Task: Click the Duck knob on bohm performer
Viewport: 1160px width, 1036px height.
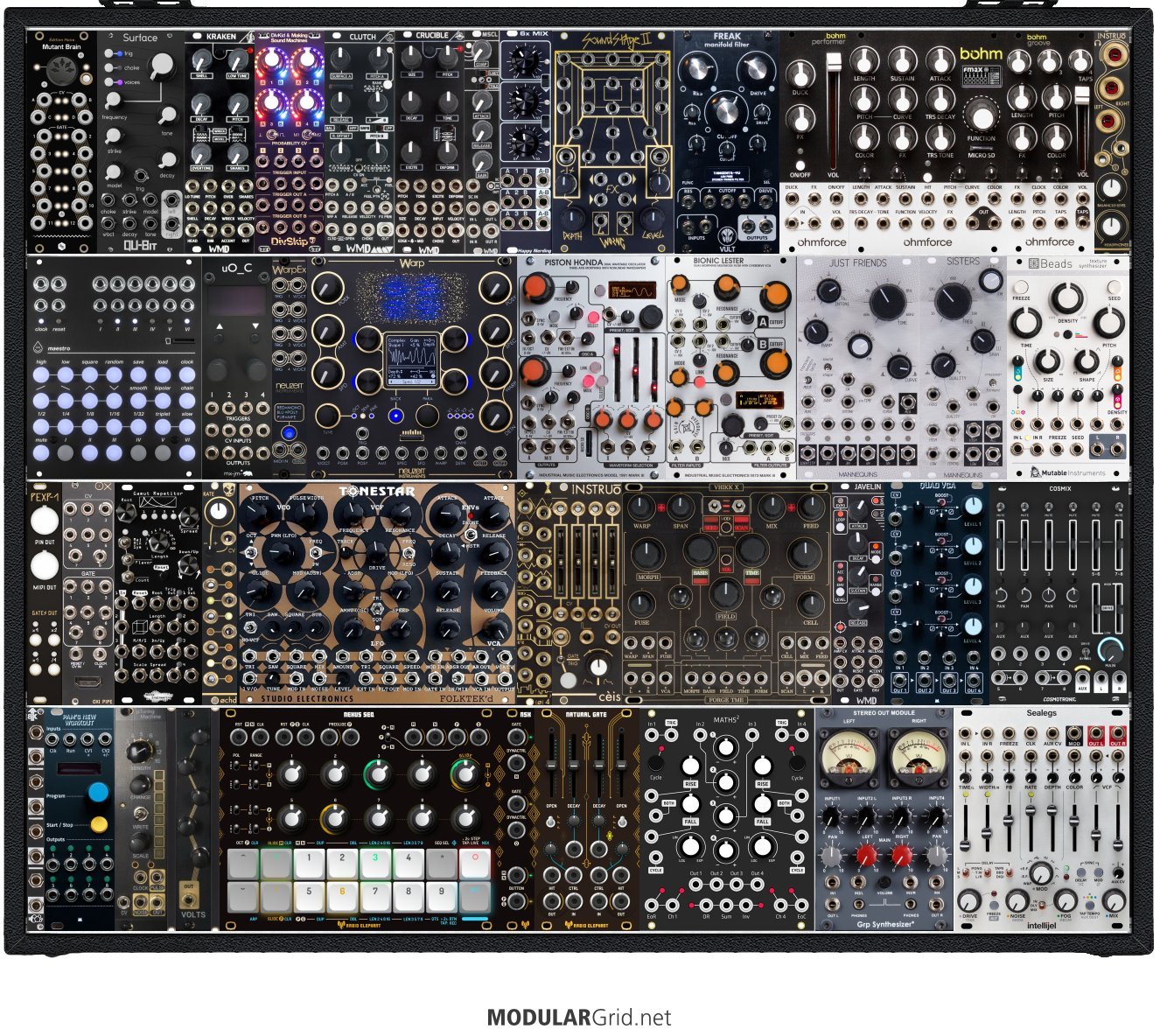Action: click(800, 76)
